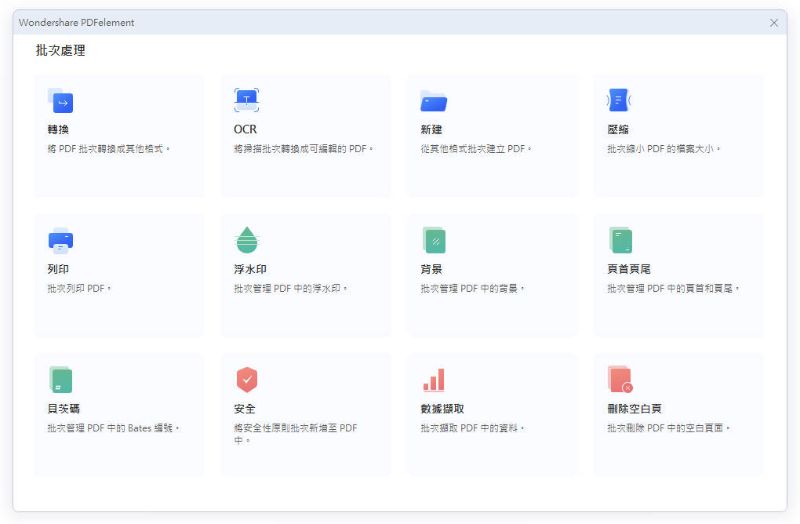Click description 批次縮小 PDF 的檔案大小
The image size is (800, 524).
click(664, 149)
